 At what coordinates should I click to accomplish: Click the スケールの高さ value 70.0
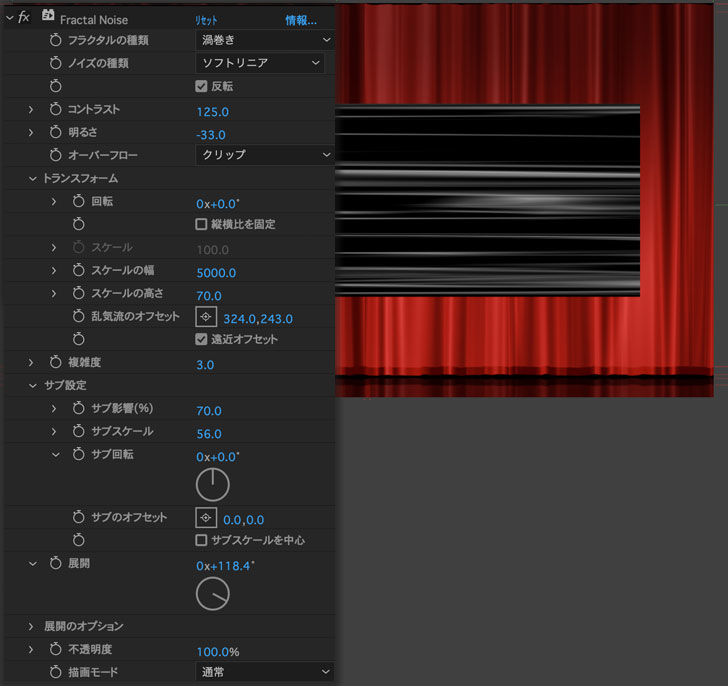coord(209,296)
